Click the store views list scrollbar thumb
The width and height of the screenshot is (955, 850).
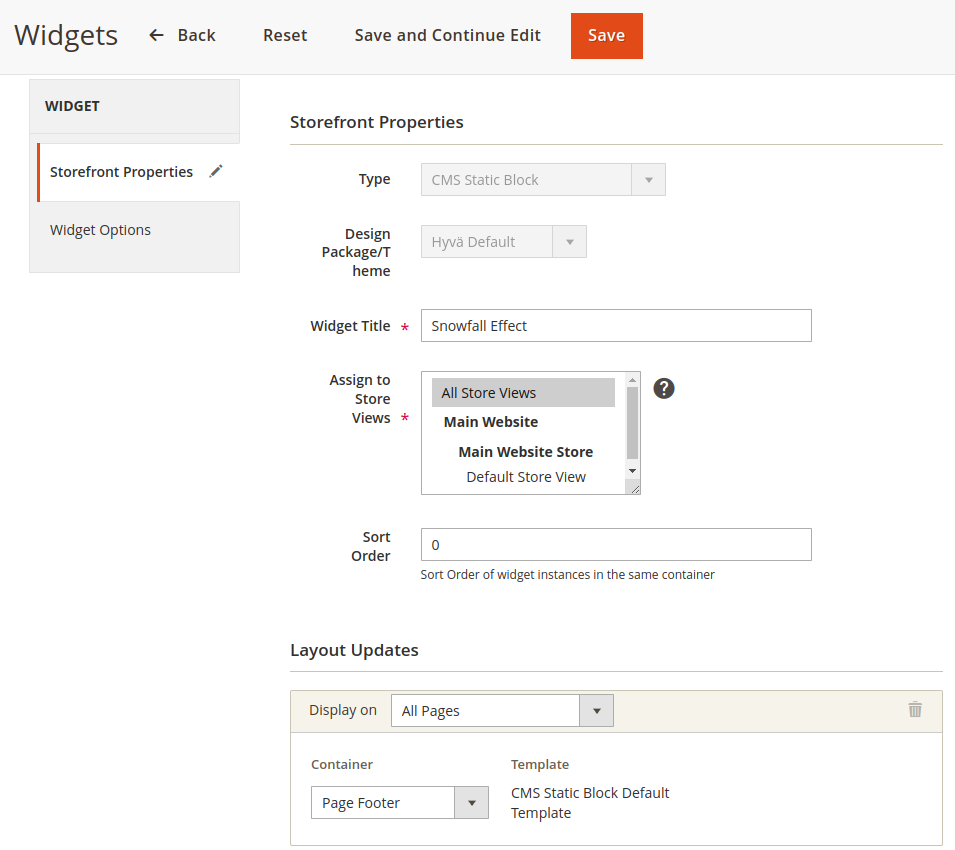pyautogui.click(x=632, y=423)
